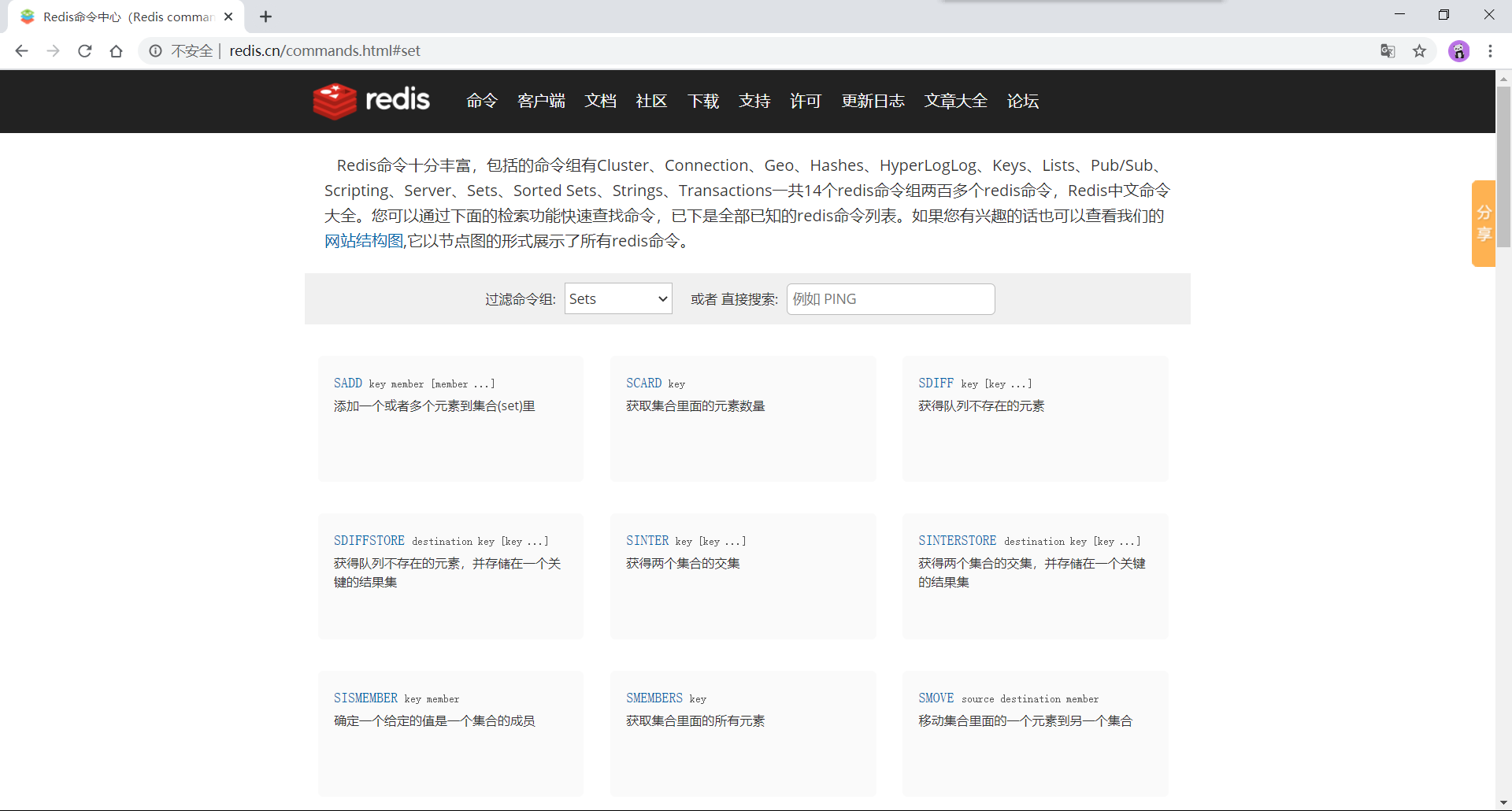Bookmark this page with the star
The width and height of the screenshot is (1512, 811).
click(x=1419, y=51)
